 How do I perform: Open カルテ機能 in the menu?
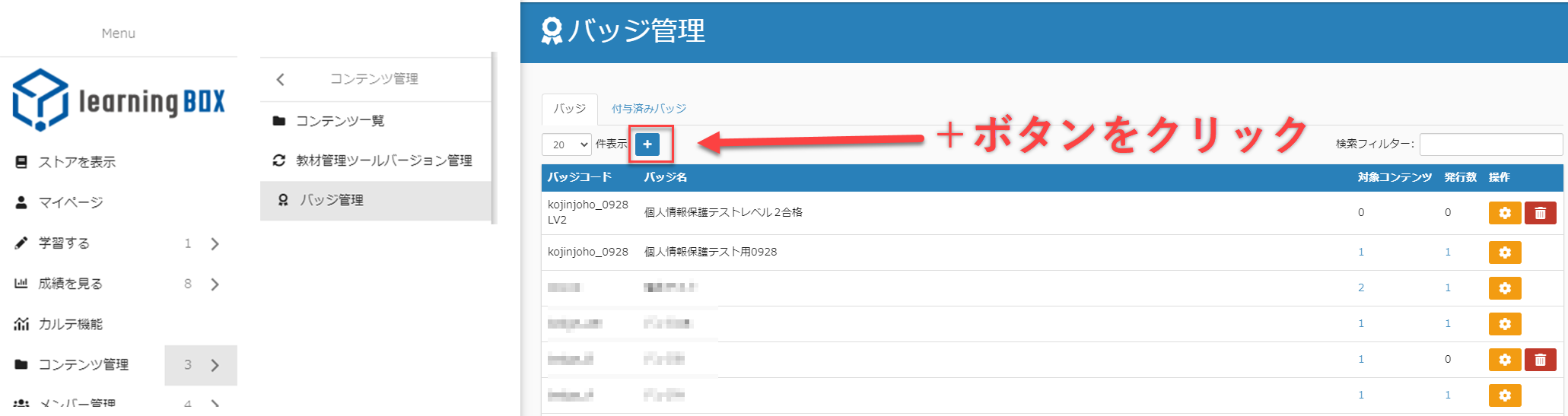point(71,324)
